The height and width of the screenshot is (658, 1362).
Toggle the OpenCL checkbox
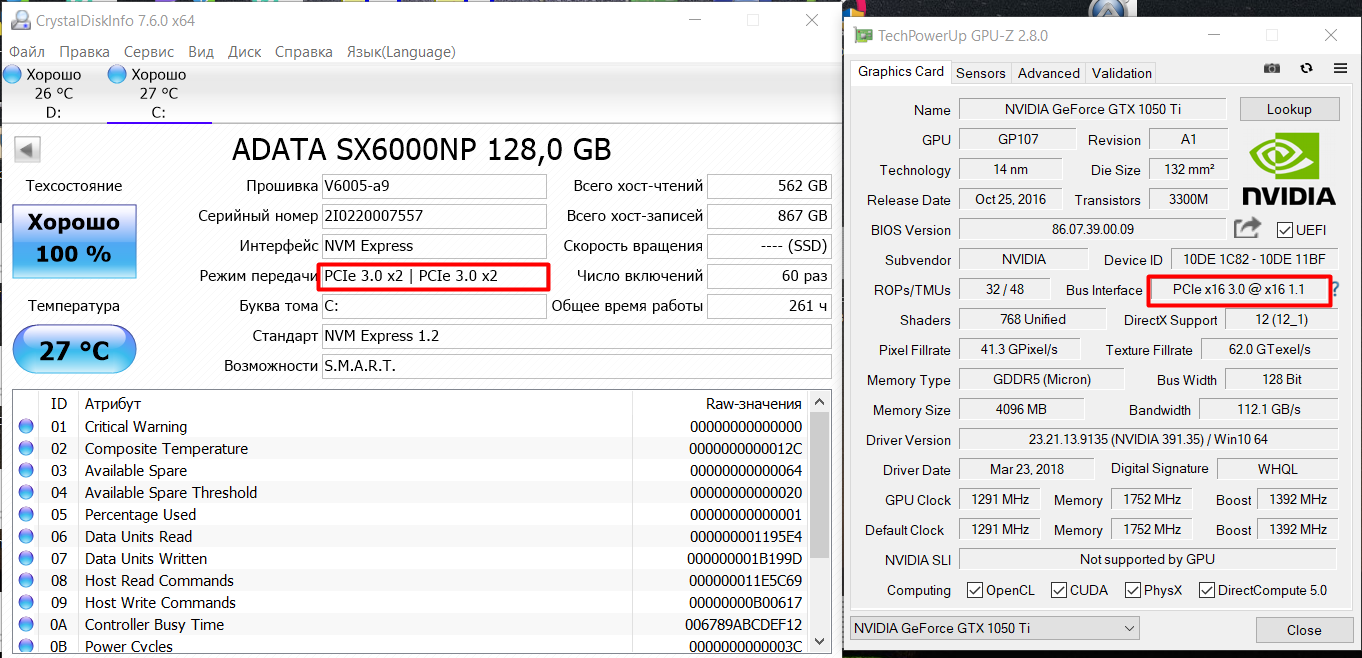click(x=975, y=590)
